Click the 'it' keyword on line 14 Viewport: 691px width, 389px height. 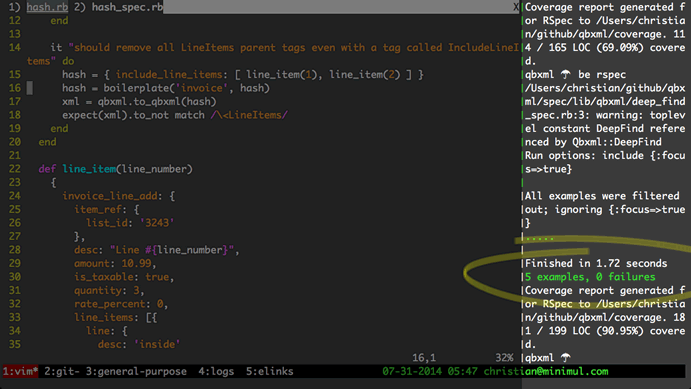click(x=56, y=48)
